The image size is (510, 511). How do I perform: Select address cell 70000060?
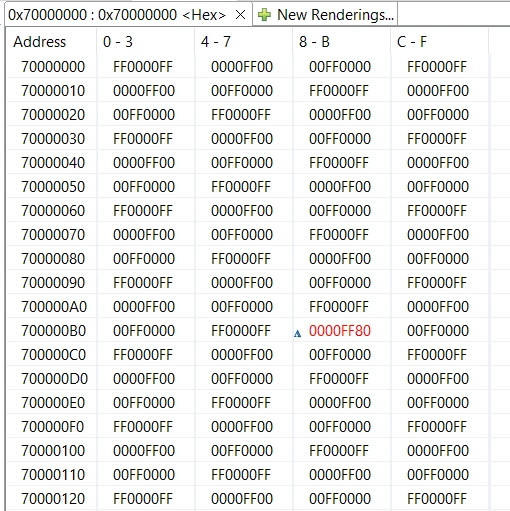pos(53,211)
